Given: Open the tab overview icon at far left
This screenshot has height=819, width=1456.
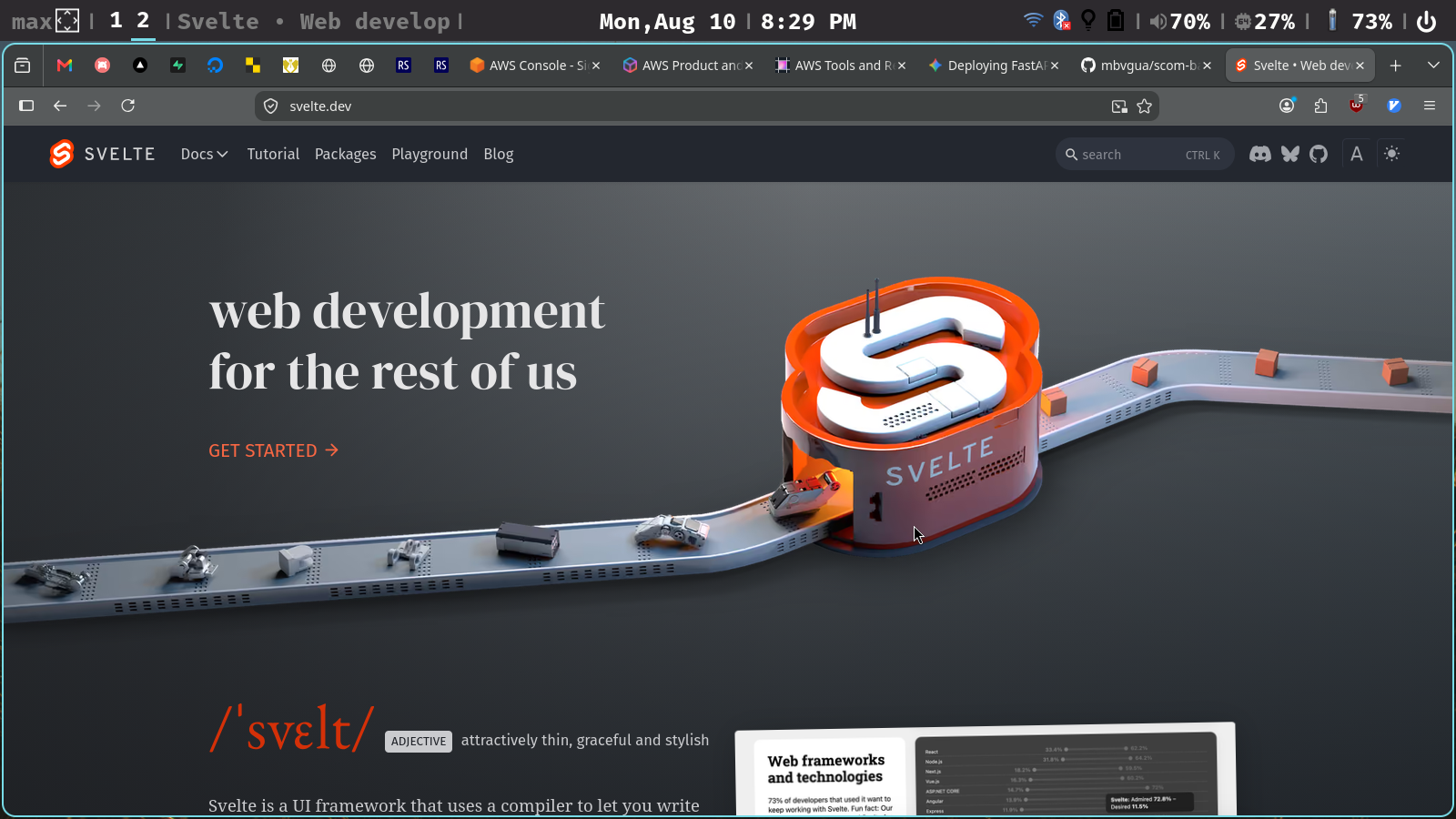Looking at the screenshot, I should coord(23,66).
